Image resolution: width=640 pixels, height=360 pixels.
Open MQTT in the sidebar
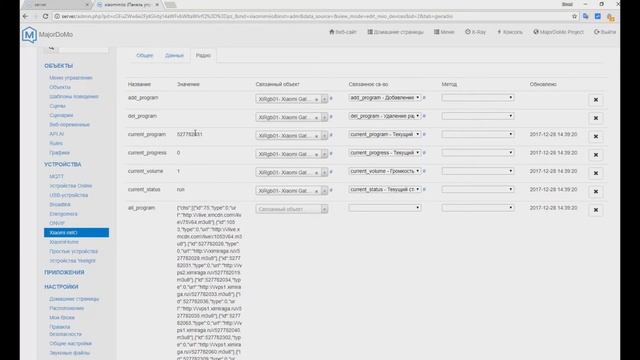pos(56,176)
